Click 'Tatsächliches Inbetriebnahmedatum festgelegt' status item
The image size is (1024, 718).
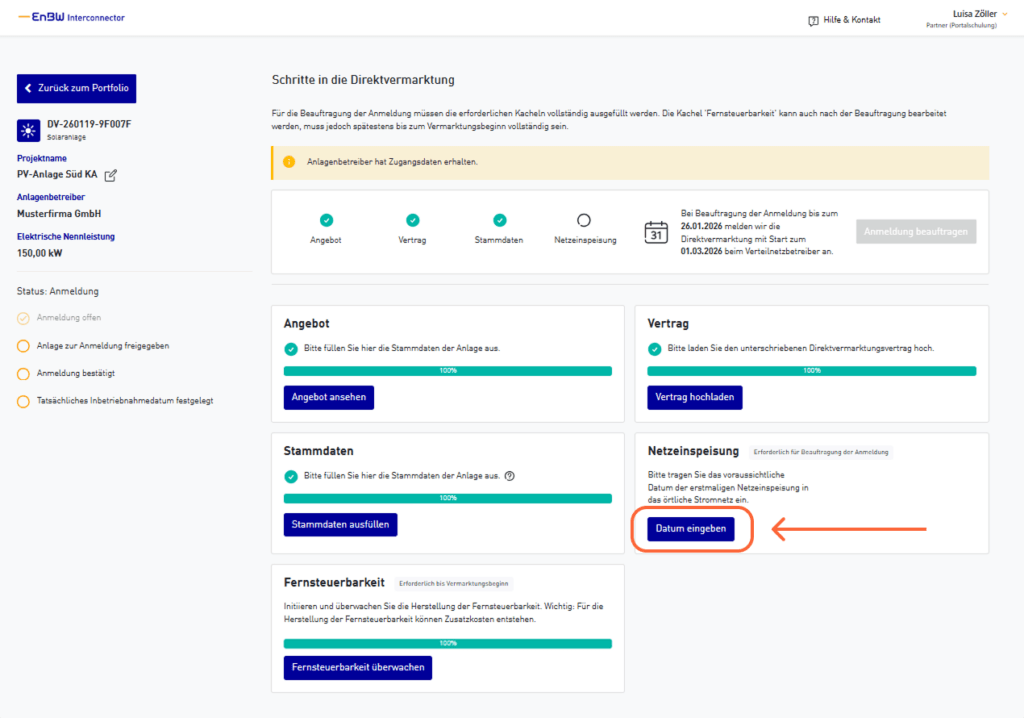coord(124,401)
